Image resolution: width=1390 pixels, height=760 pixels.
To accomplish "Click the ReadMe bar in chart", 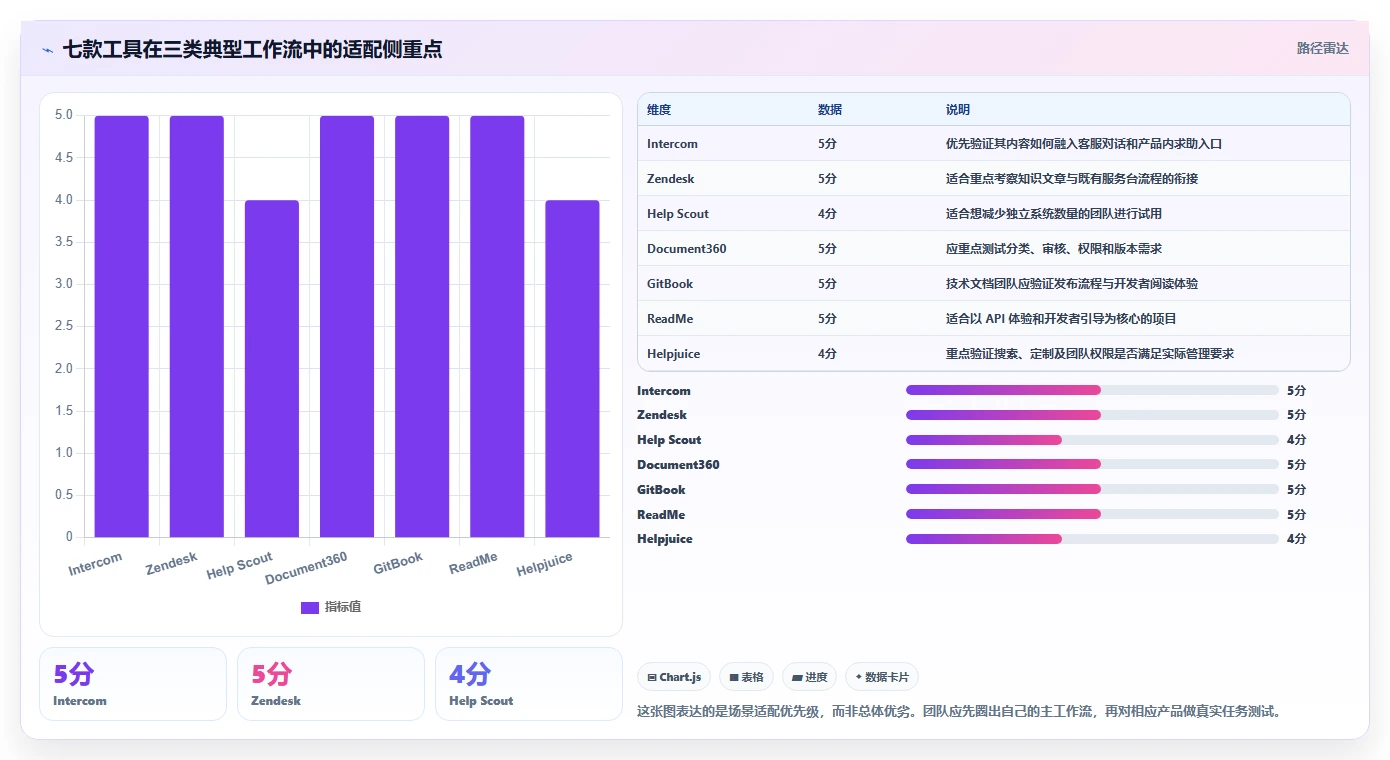I will tap(497, 326).
